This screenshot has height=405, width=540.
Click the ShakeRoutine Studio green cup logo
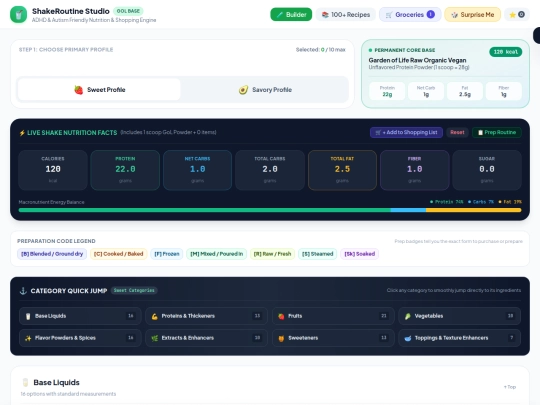(19, 14)
